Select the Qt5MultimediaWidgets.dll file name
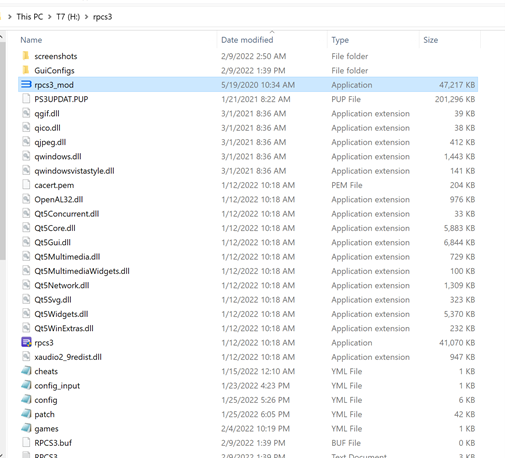 point(82,271)
